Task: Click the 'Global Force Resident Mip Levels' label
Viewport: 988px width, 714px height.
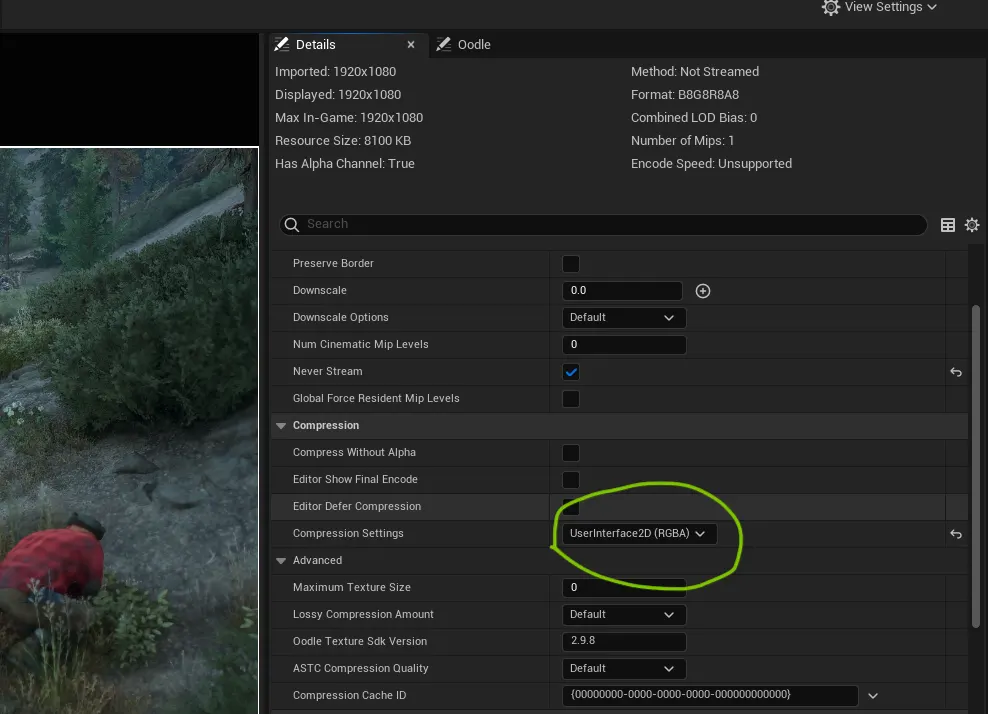Action: point(376,399)
